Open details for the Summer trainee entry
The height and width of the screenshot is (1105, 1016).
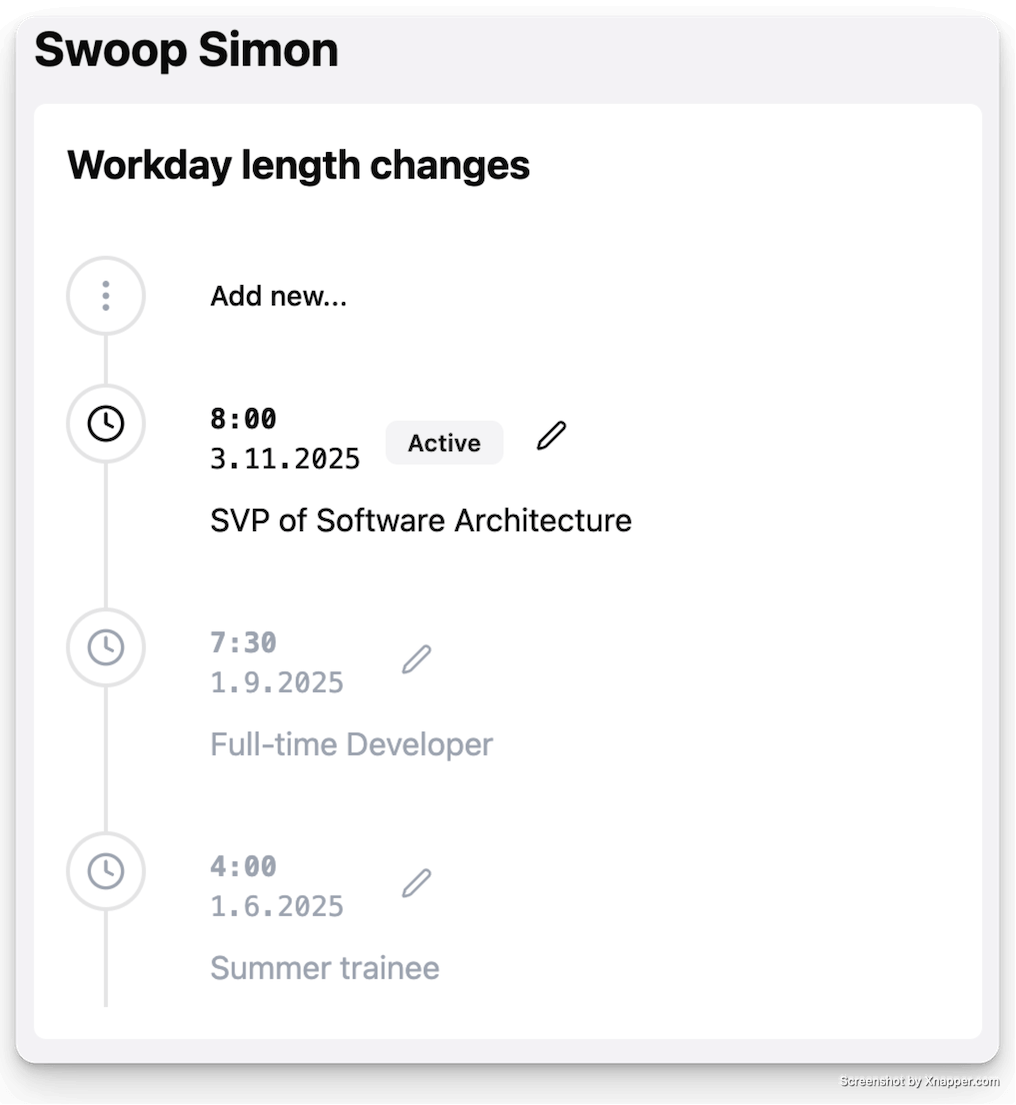324,968
